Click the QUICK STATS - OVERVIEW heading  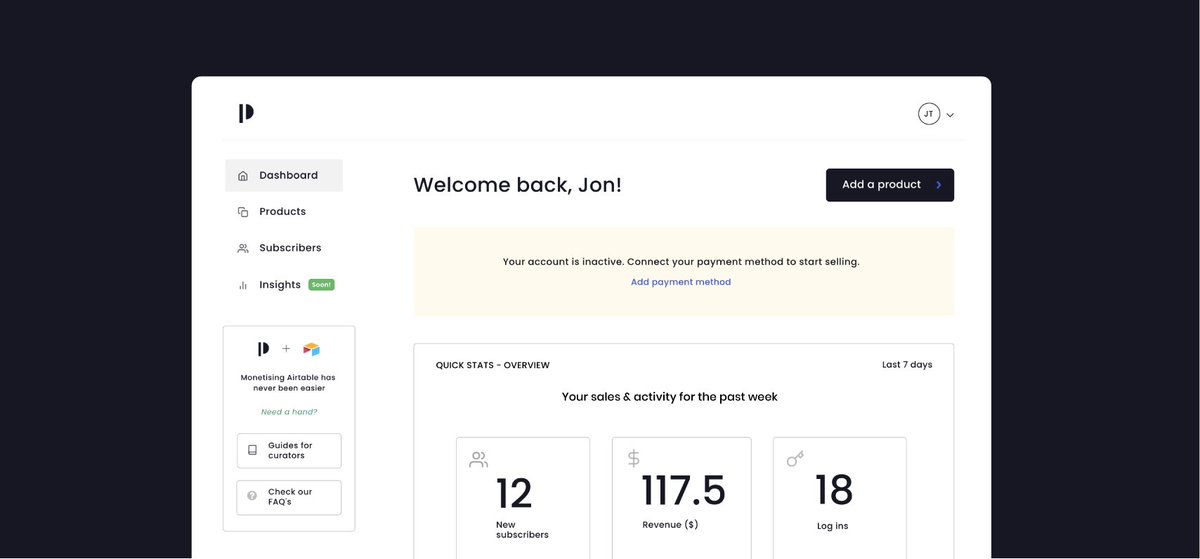click(493, 365)
